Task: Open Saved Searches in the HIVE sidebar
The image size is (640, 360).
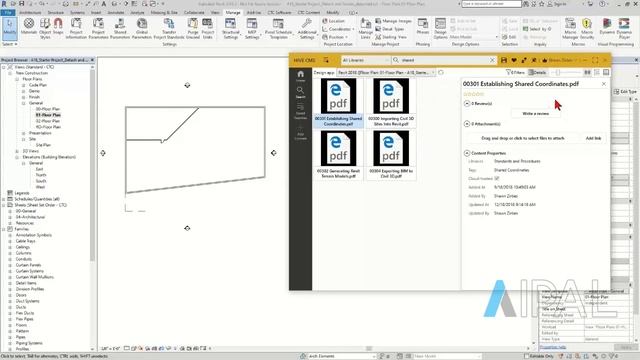Action: (300, 111)
